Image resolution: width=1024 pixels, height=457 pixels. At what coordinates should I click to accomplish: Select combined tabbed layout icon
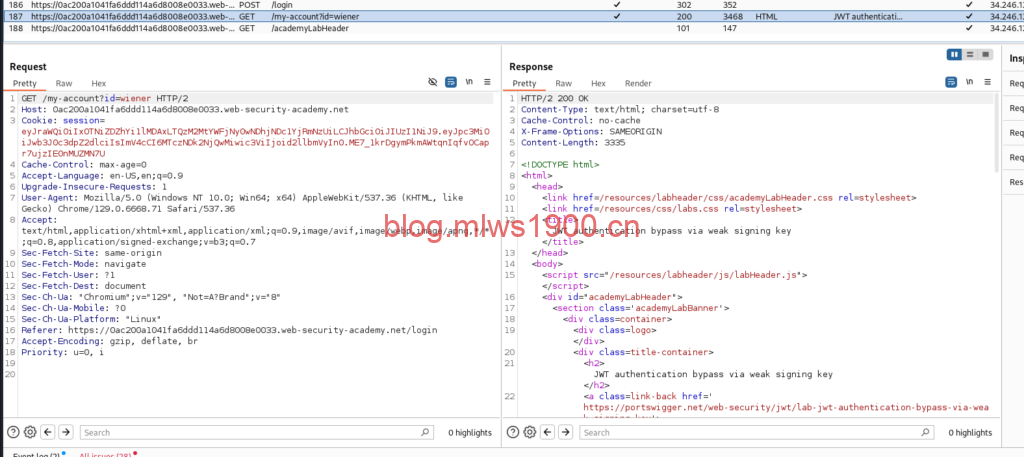point(985,55)
